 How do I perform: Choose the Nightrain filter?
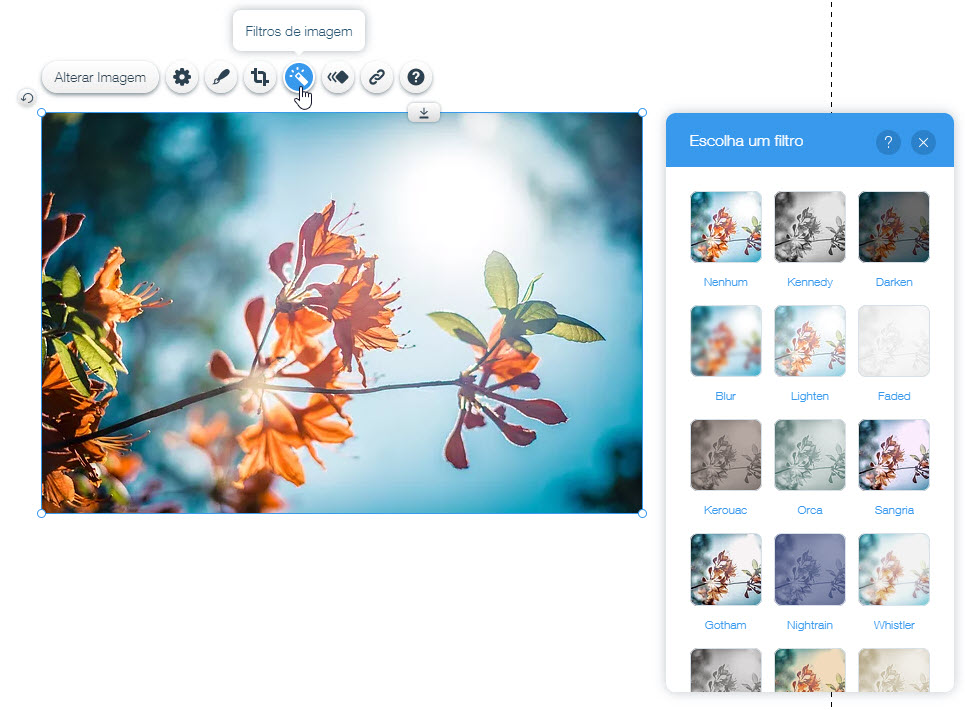pos(809,569)
